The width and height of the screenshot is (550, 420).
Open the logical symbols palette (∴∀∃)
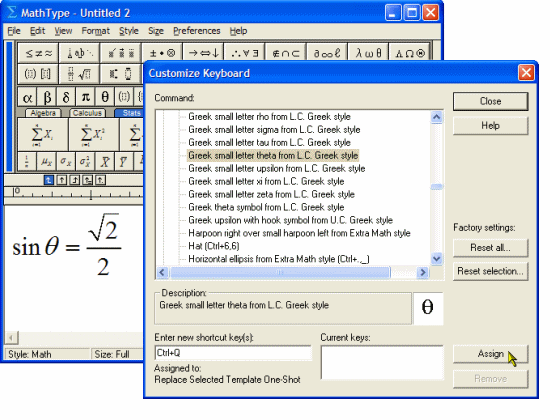point(245,53)
